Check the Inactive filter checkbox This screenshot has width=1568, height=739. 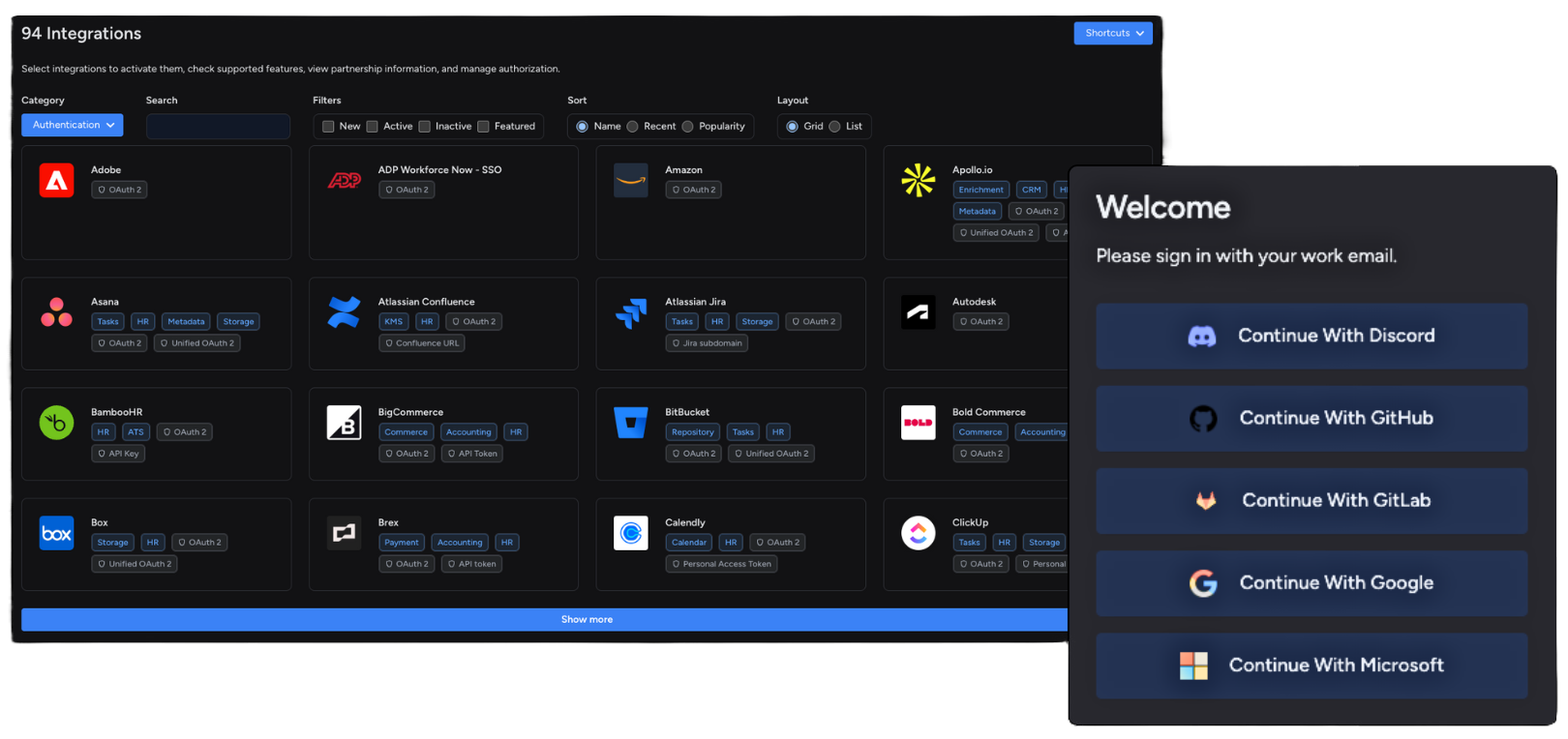[x=424, y=127]
